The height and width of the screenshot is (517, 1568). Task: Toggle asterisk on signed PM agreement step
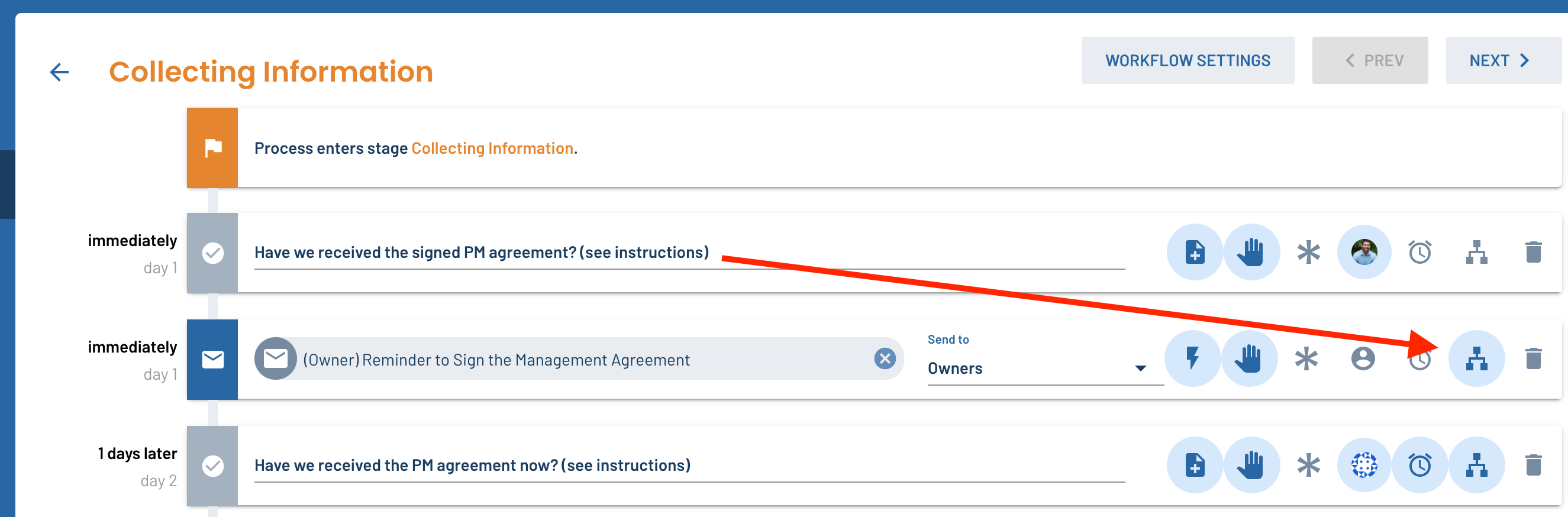(x=1308, y=252)
